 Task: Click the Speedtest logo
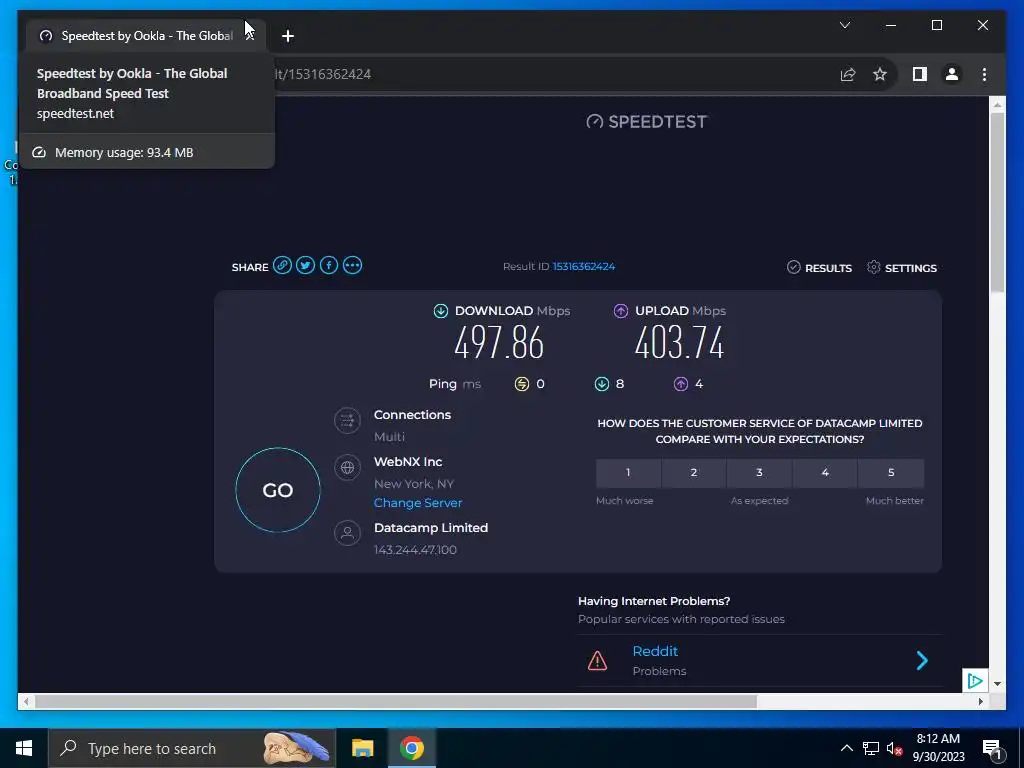647,121
